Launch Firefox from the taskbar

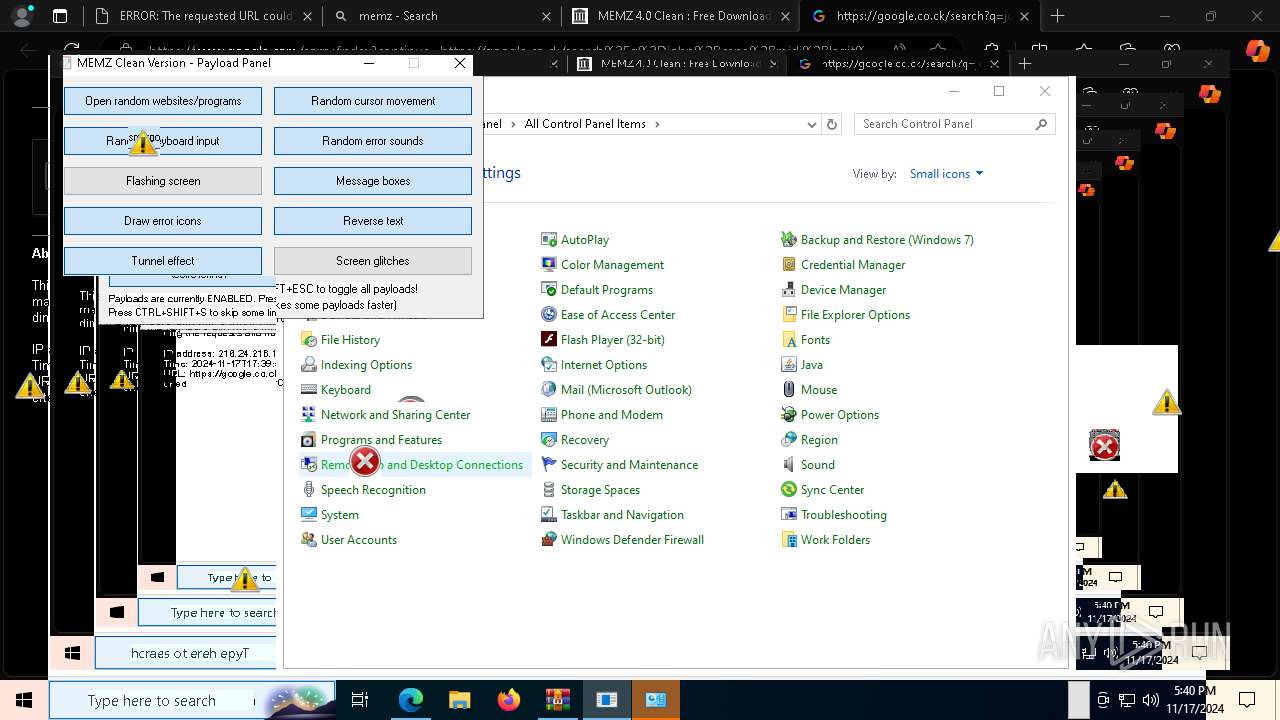click(x=508, y=700)
